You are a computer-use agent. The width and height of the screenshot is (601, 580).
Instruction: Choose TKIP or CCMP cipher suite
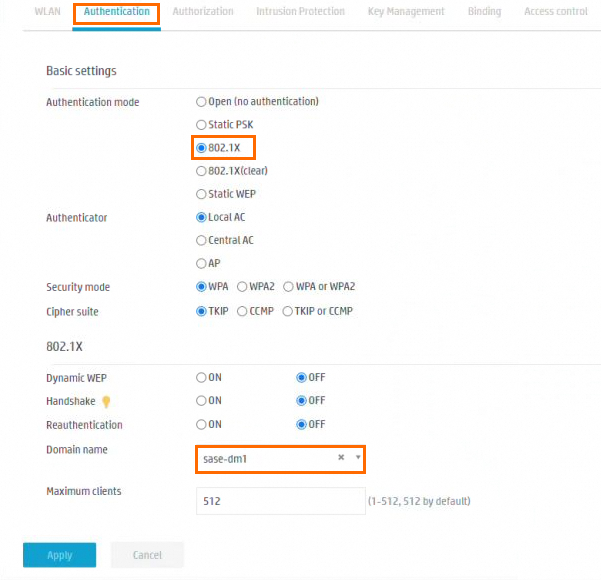point(287,311)
